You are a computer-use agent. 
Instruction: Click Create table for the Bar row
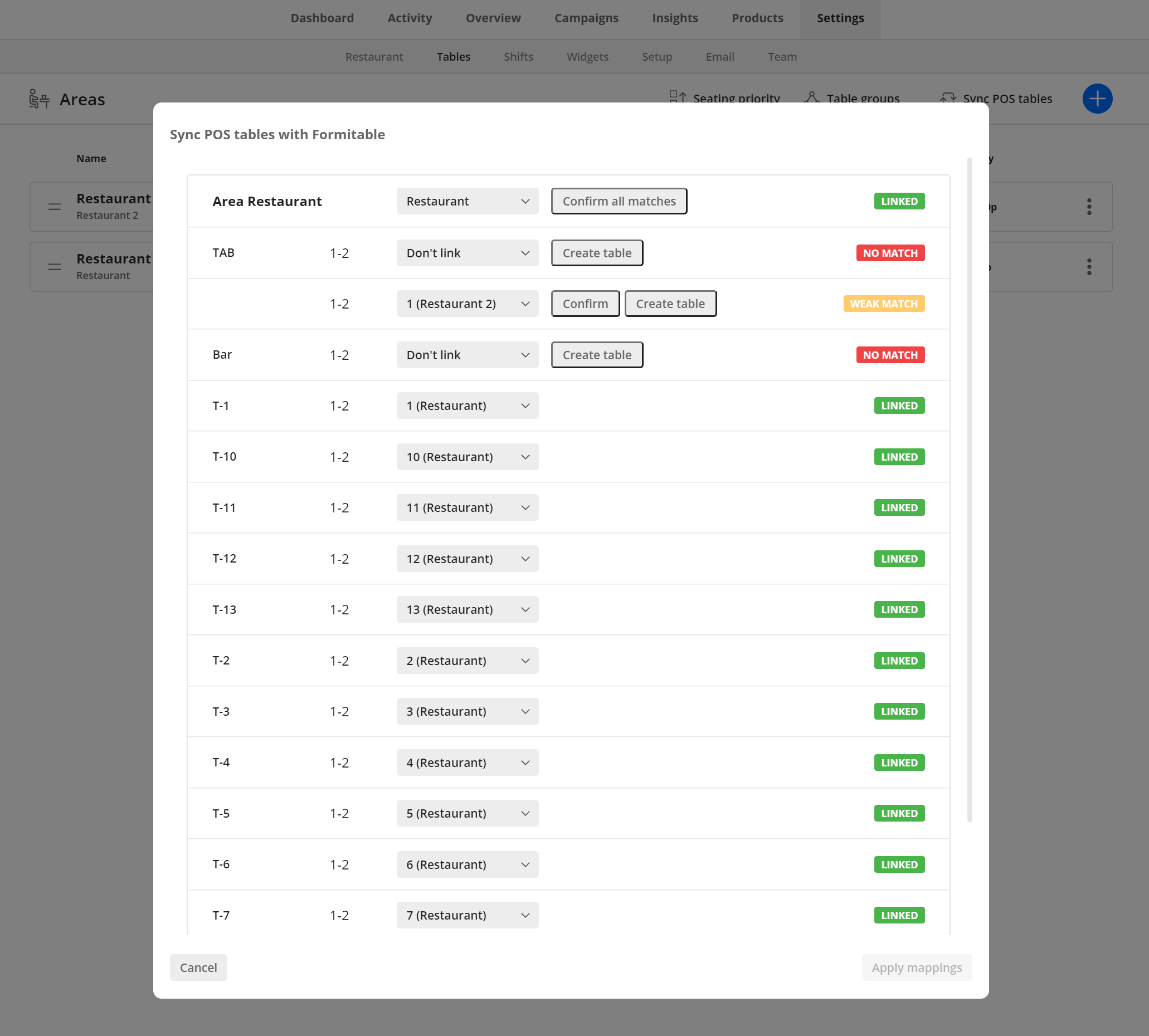597,355
